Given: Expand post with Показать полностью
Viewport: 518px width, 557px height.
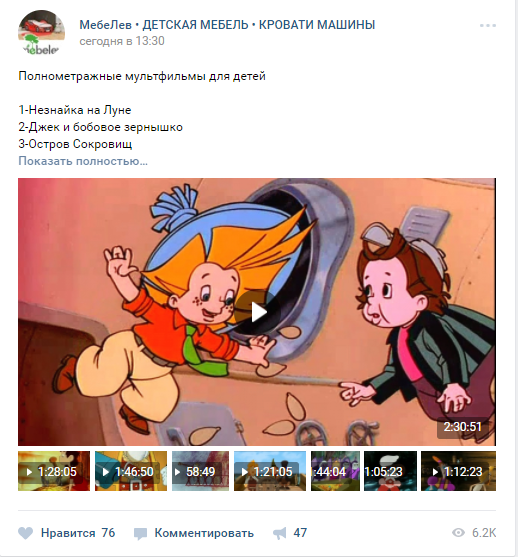Looking at the screenshot, I should click(83, 161).
